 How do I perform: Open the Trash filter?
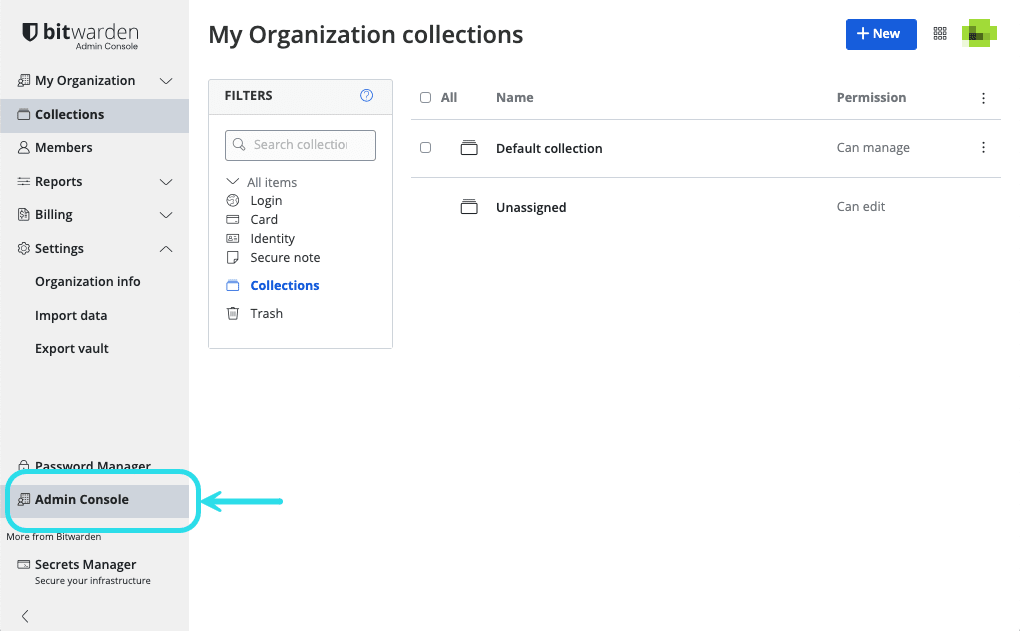264,313
